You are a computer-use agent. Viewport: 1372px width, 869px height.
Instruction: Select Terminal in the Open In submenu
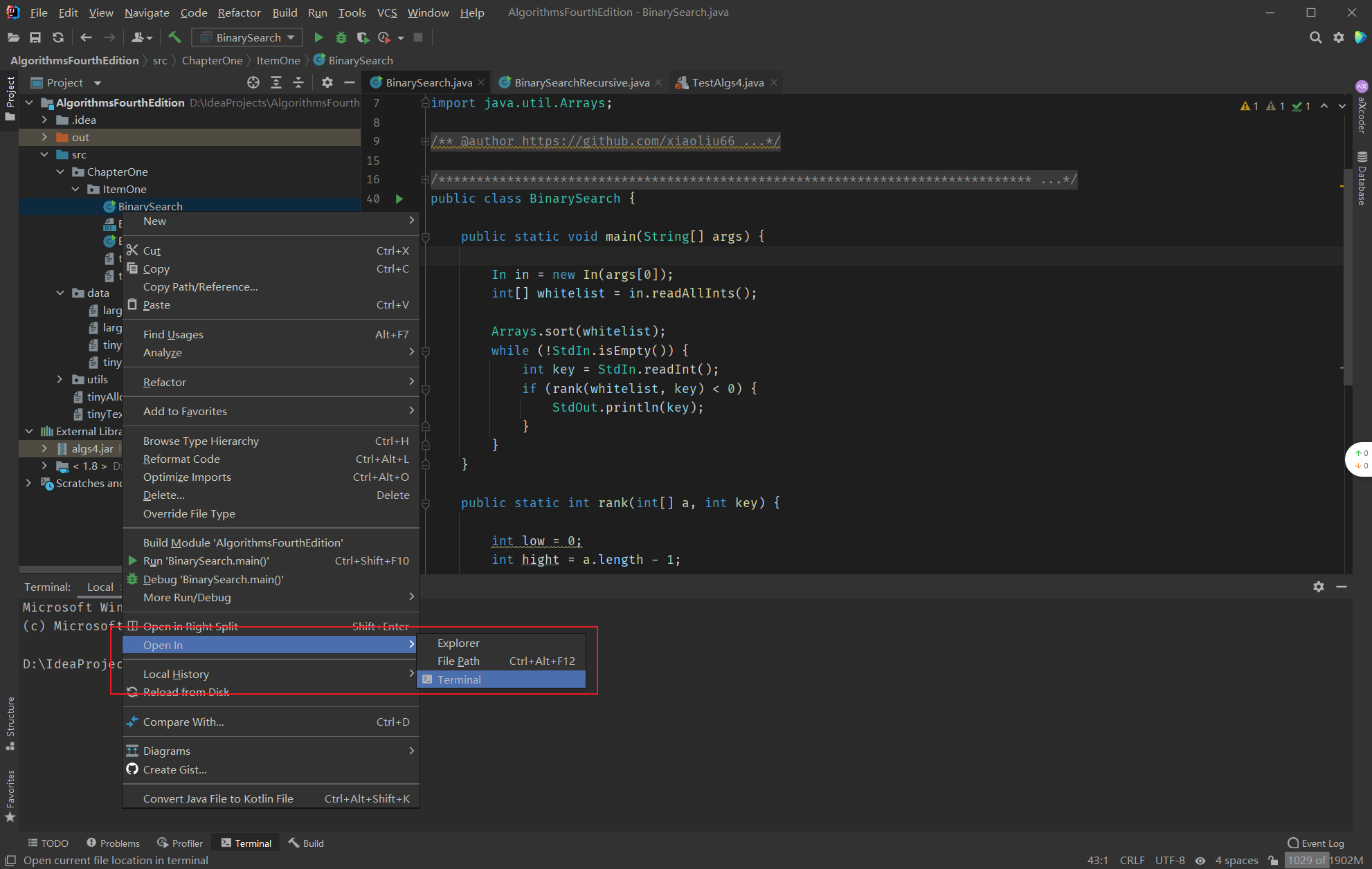[x=459, y=679]
